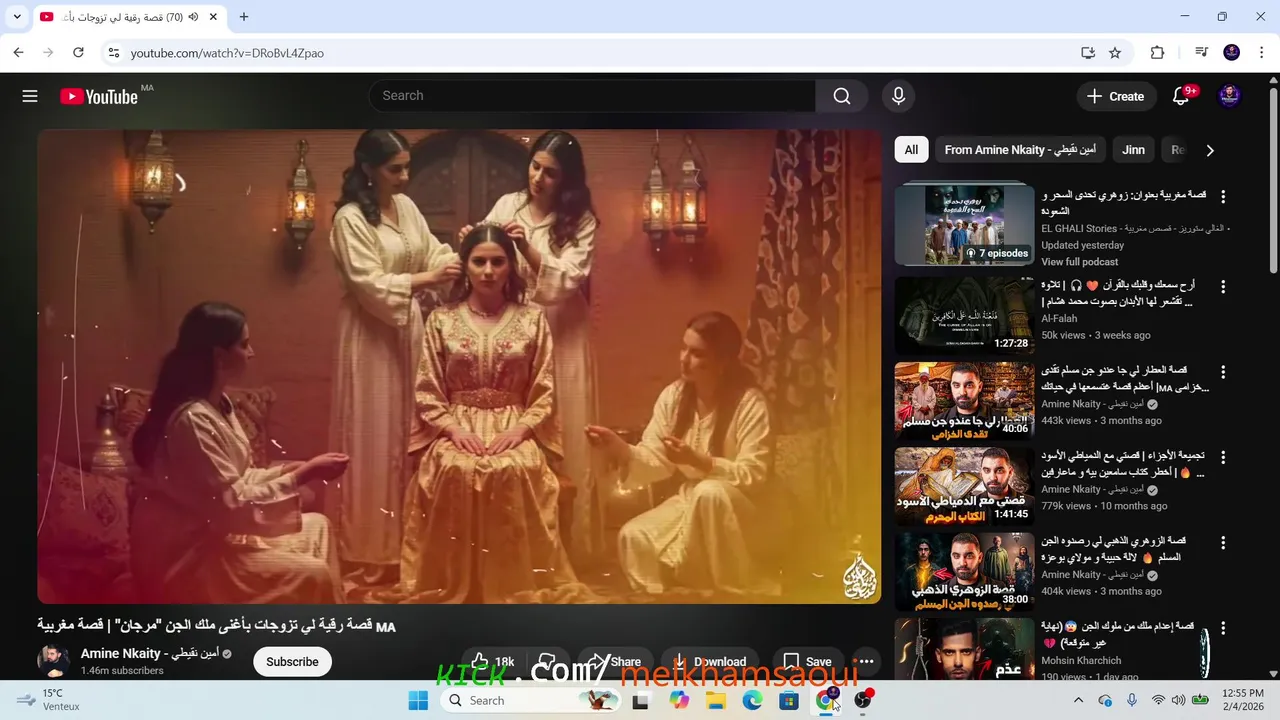The image size is (1280, 720).
Task: Show hidden system tray icons
Action: (x=1078, y=700)
